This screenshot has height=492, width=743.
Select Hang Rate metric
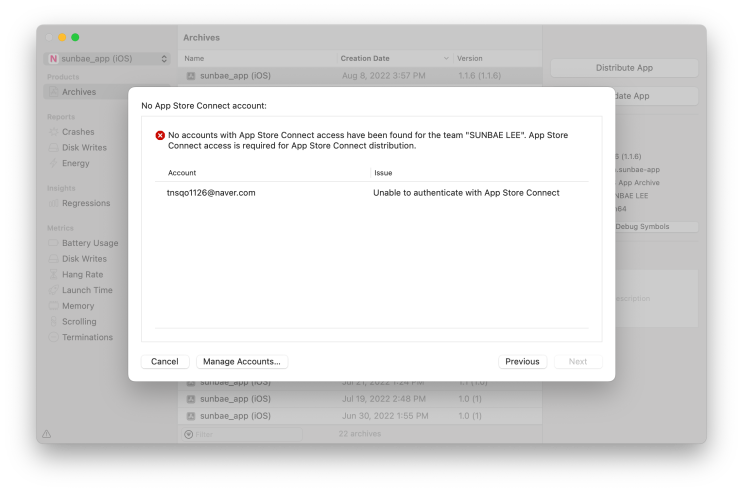coord(82,274)
